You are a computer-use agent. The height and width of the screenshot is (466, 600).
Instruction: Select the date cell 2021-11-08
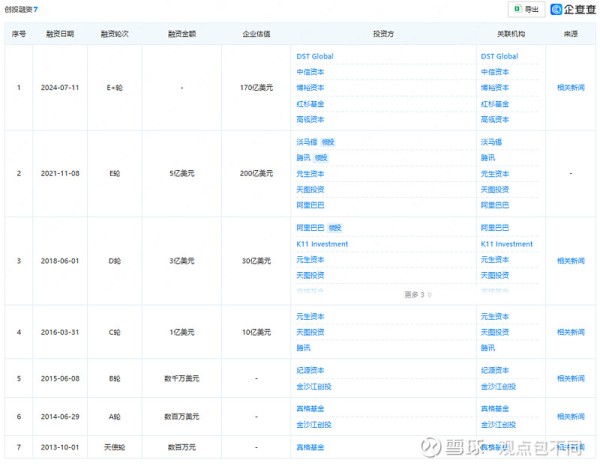point(60,173)
